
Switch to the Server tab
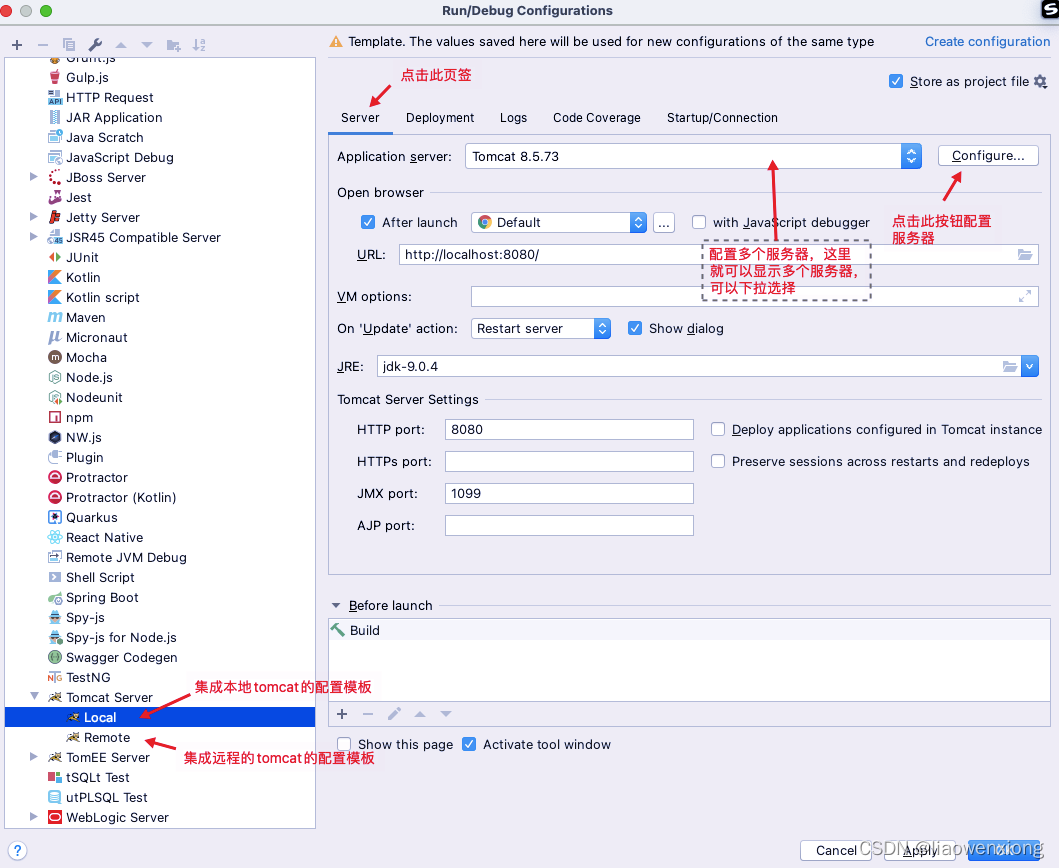360,118
